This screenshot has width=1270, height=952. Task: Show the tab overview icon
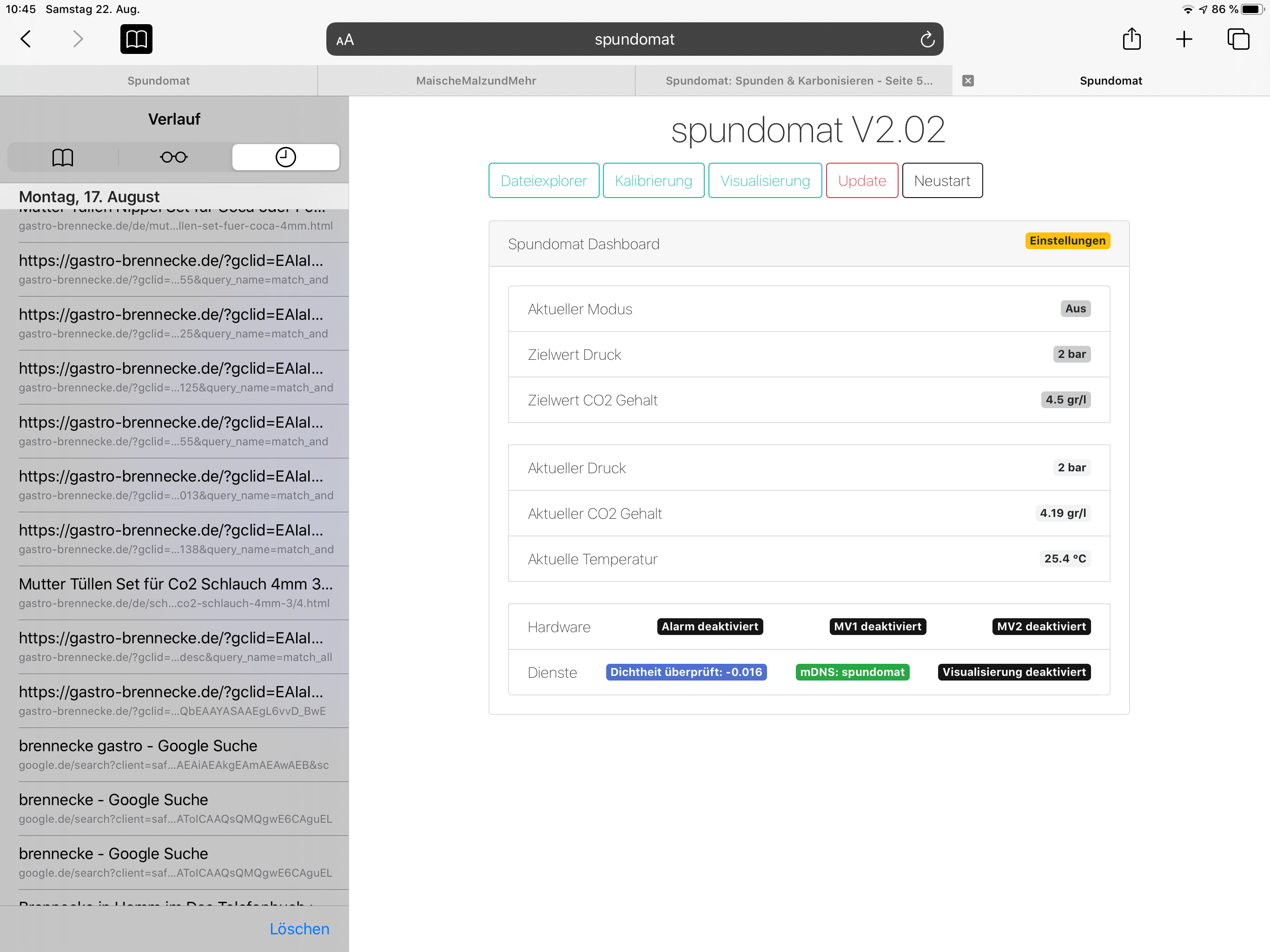pos(1238,39)
